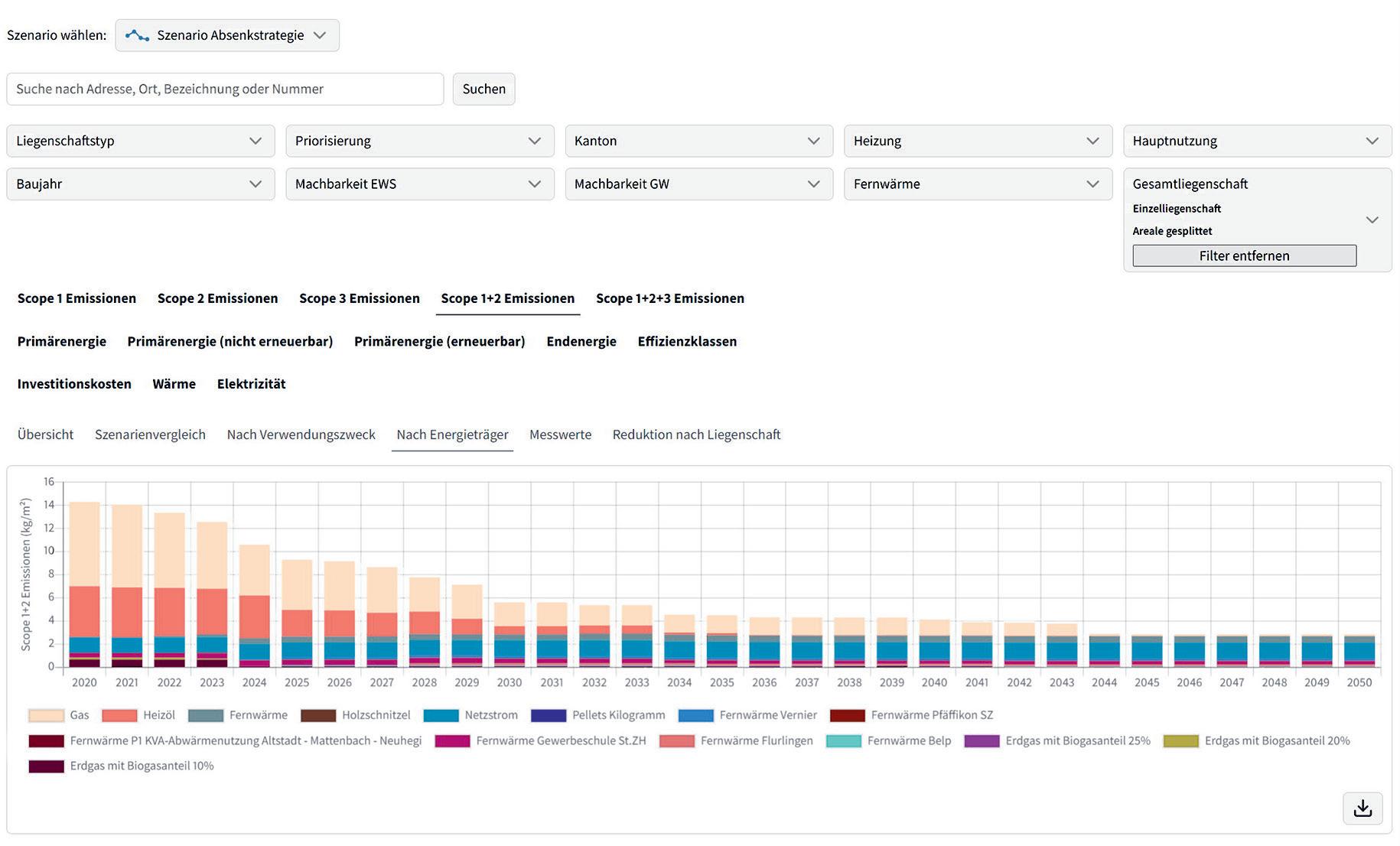
Task: Open the Kanton filter dropdown
Action: pyautogui.click(x=698, y=141)
